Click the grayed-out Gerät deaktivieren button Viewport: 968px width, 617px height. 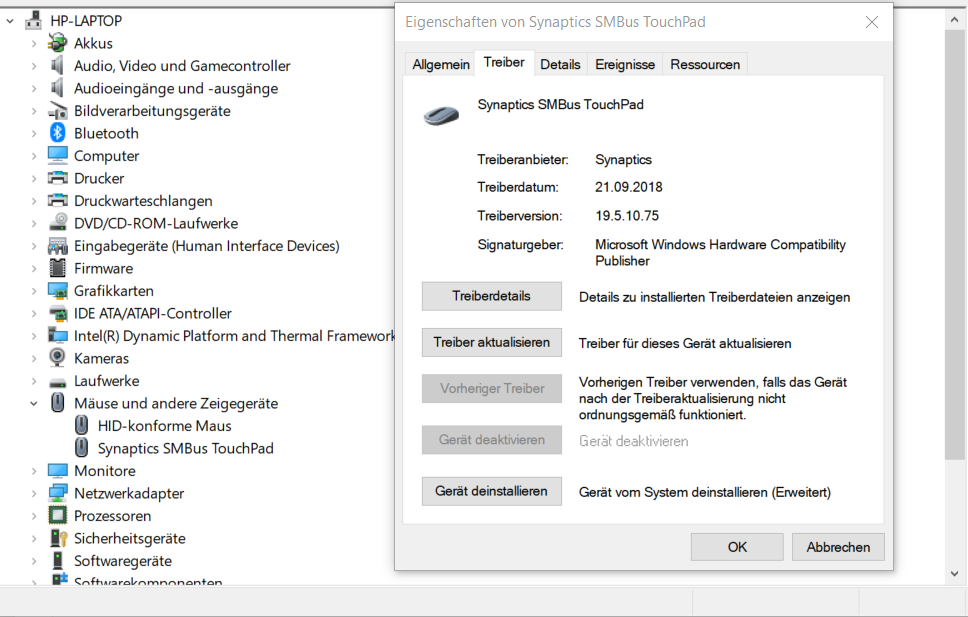coord(491,440)
